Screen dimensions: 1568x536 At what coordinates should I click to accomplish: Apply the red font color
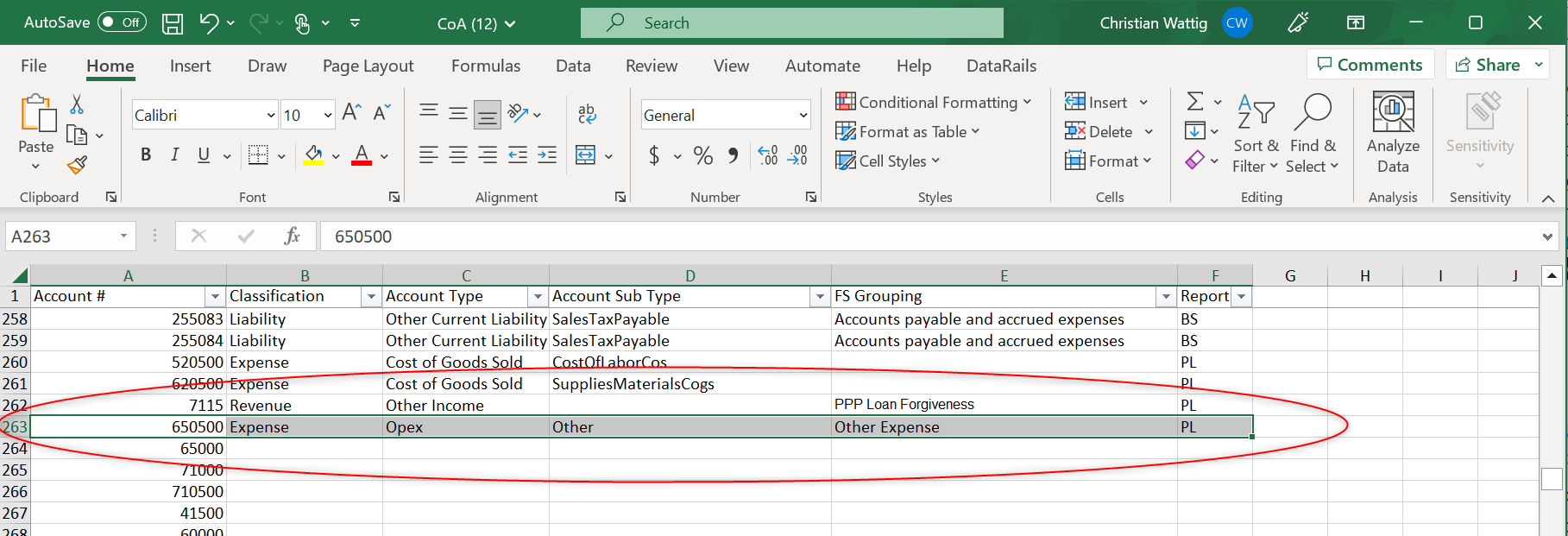(x=362, y=155)
